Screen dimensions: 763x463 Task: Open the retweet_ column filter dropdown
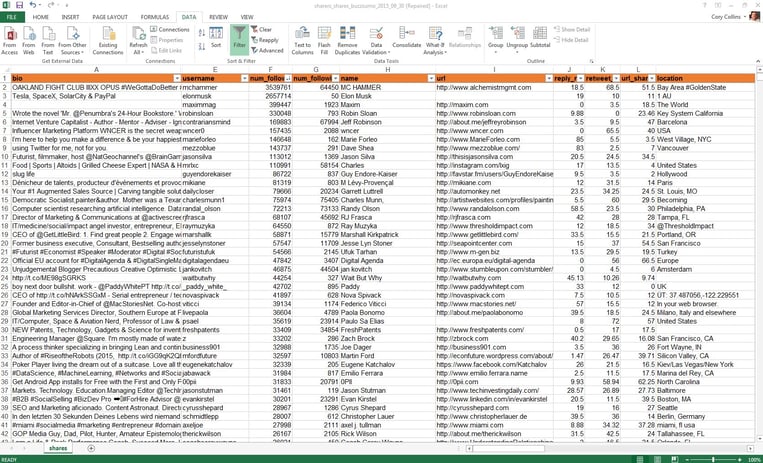pyautogui.click(x=617, y=79)
